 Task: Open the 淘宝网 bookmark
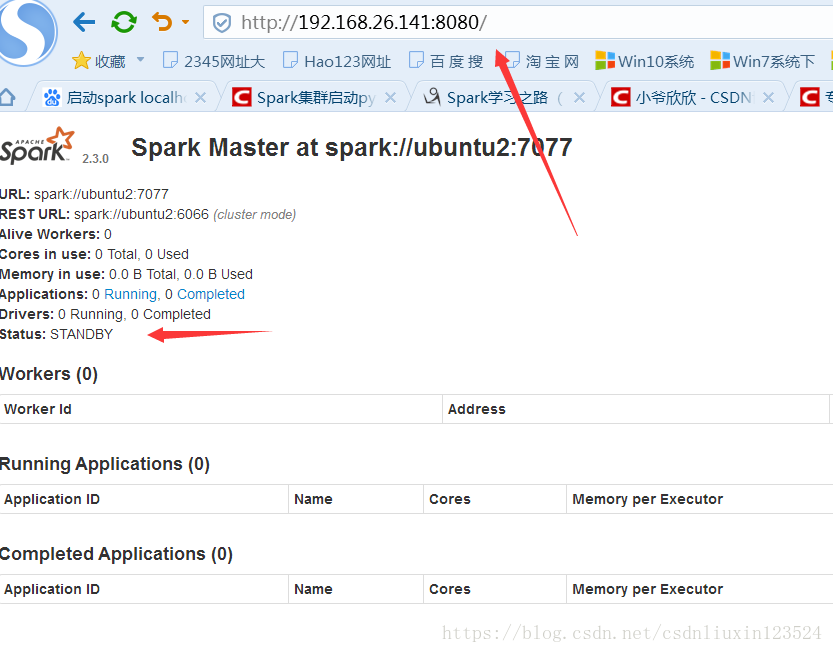541,61
